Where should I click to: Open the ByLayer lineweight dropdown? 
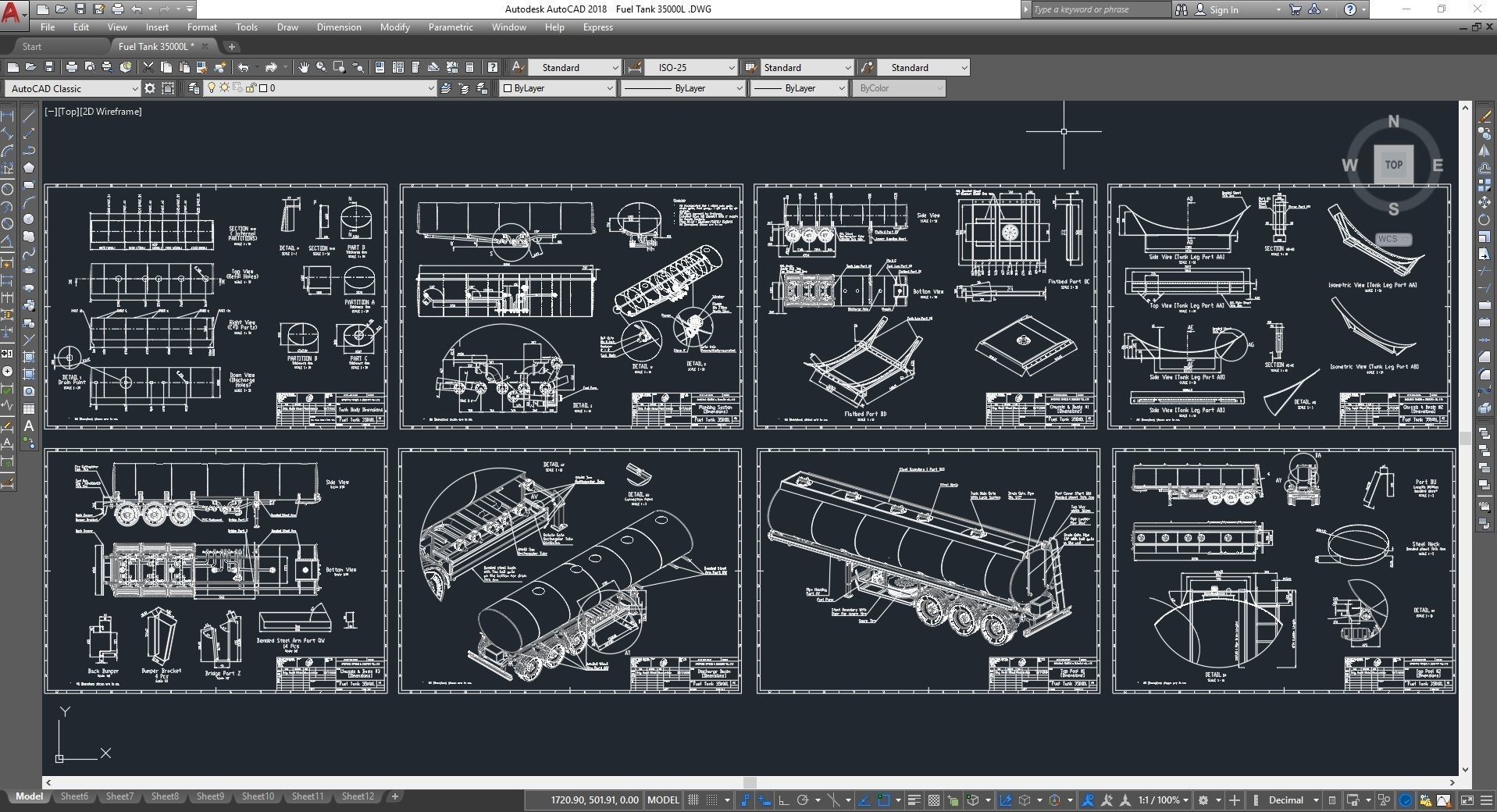799,88
